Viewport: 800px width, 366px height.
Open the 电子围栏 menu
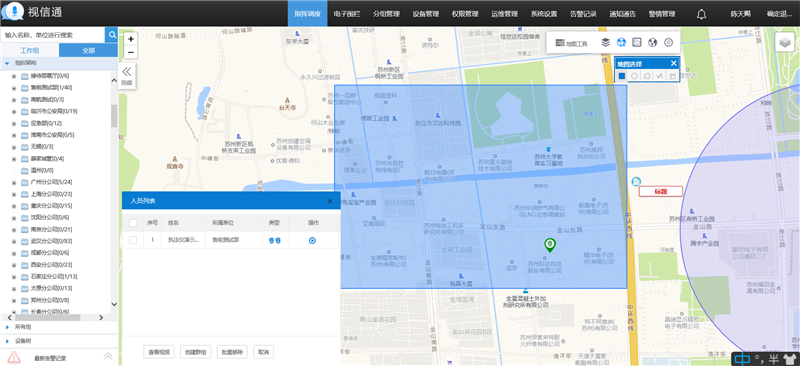pos(346,14)
